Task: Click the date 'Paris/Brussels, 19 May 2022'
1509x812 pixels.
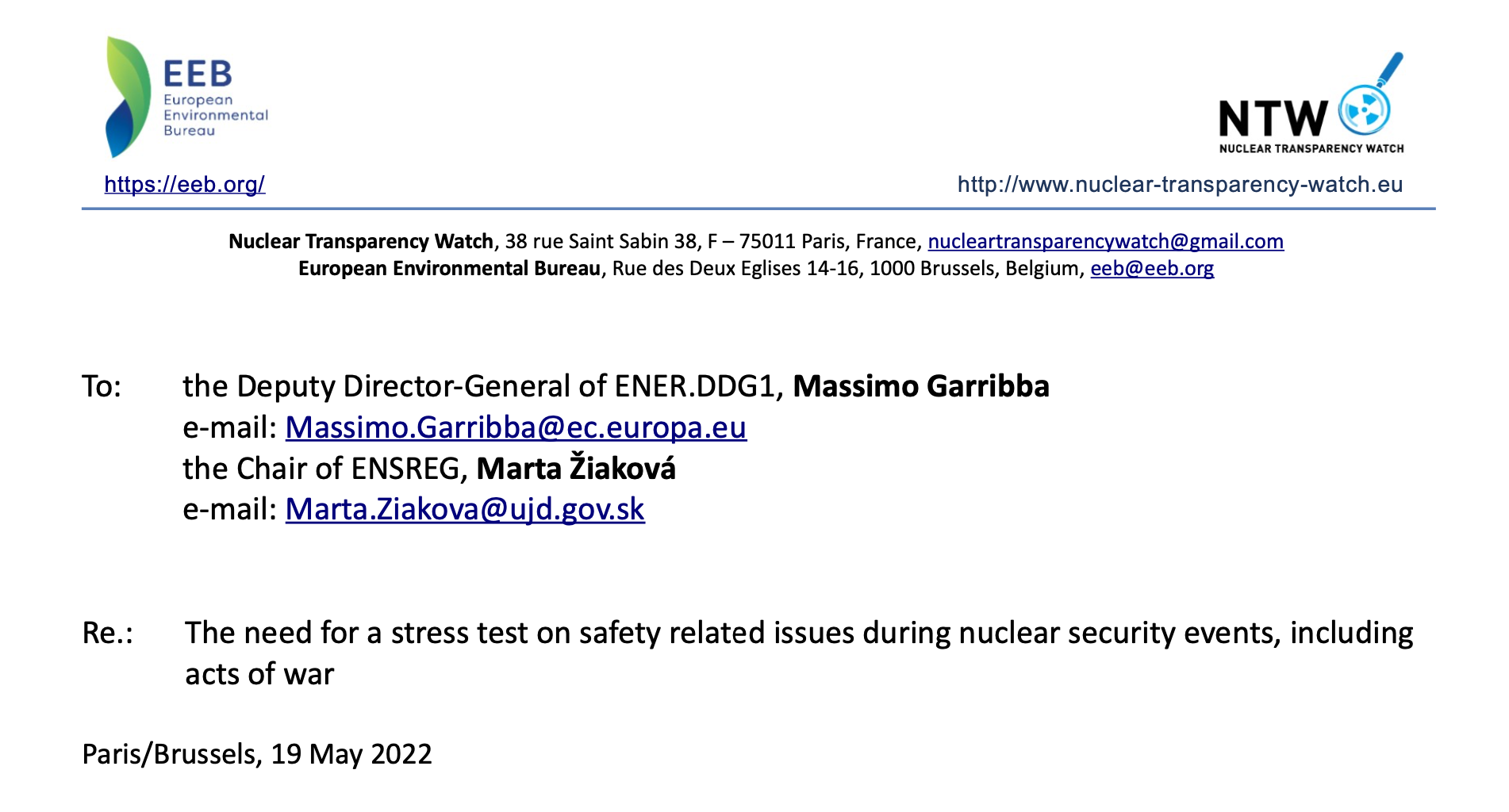Action: coord(257,753)
